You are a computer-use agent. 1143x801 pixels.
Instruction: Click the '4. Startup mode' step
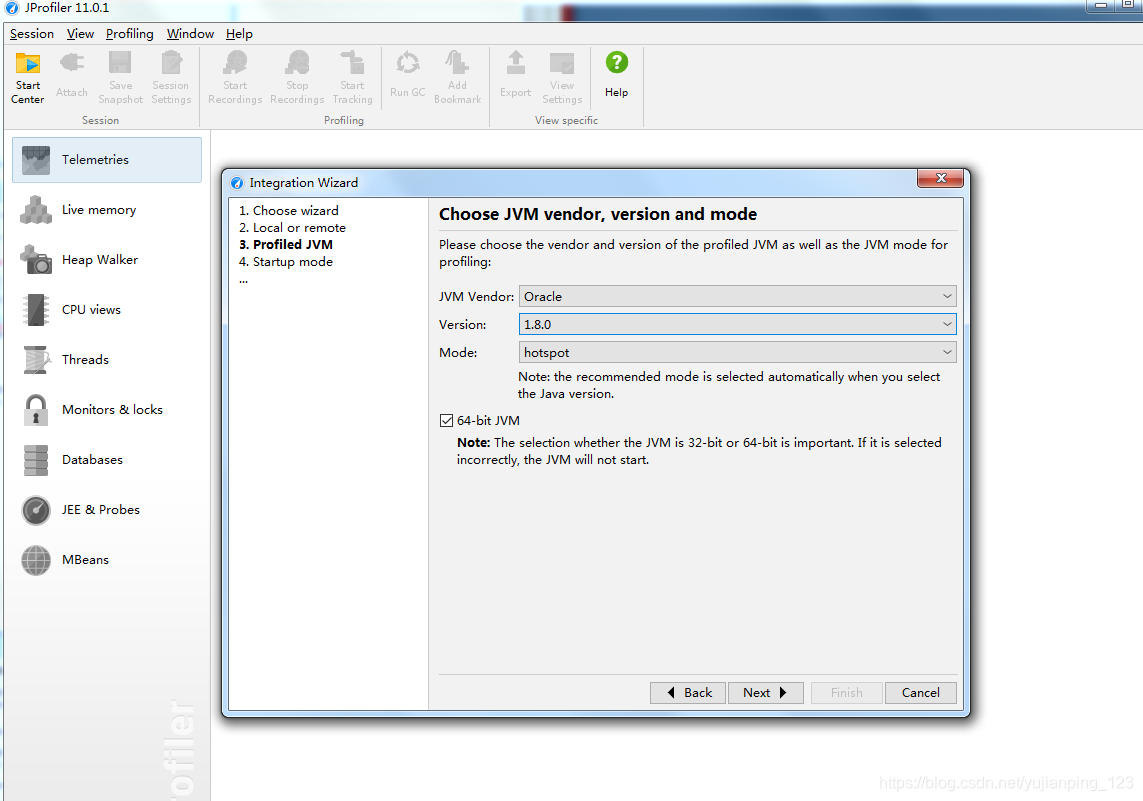pyautogui.click(x=286, y=262)
